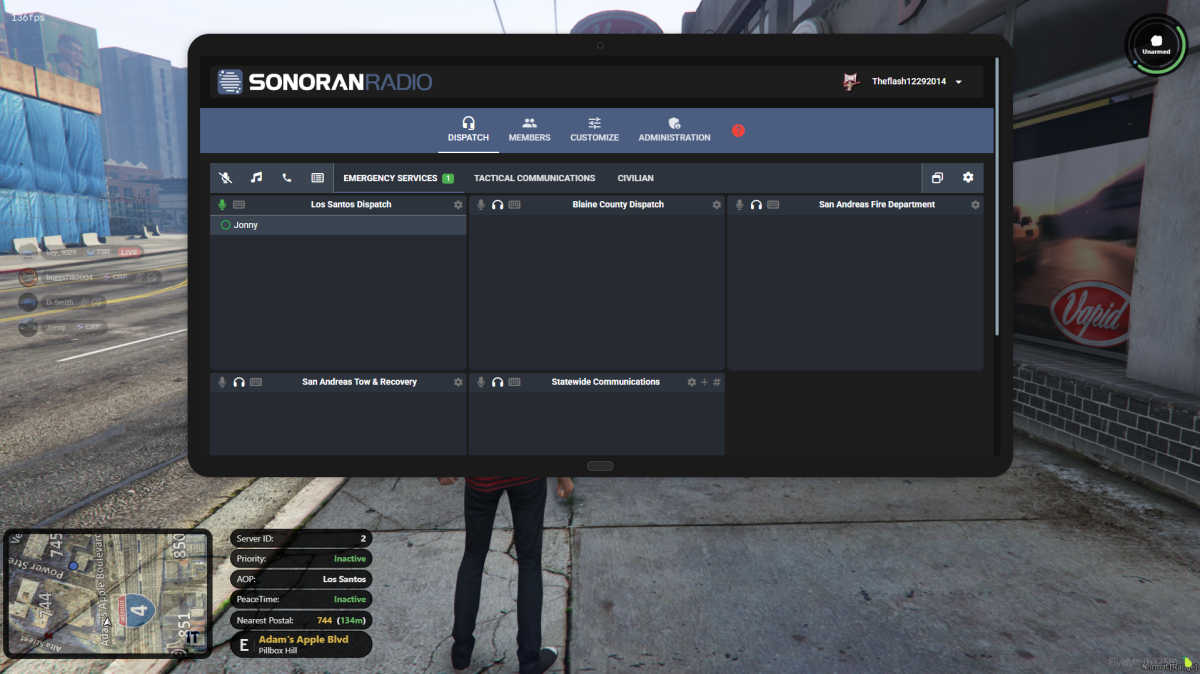Screen dimensions: 1200x674
Task: Open the Members section
Action: 529,130
